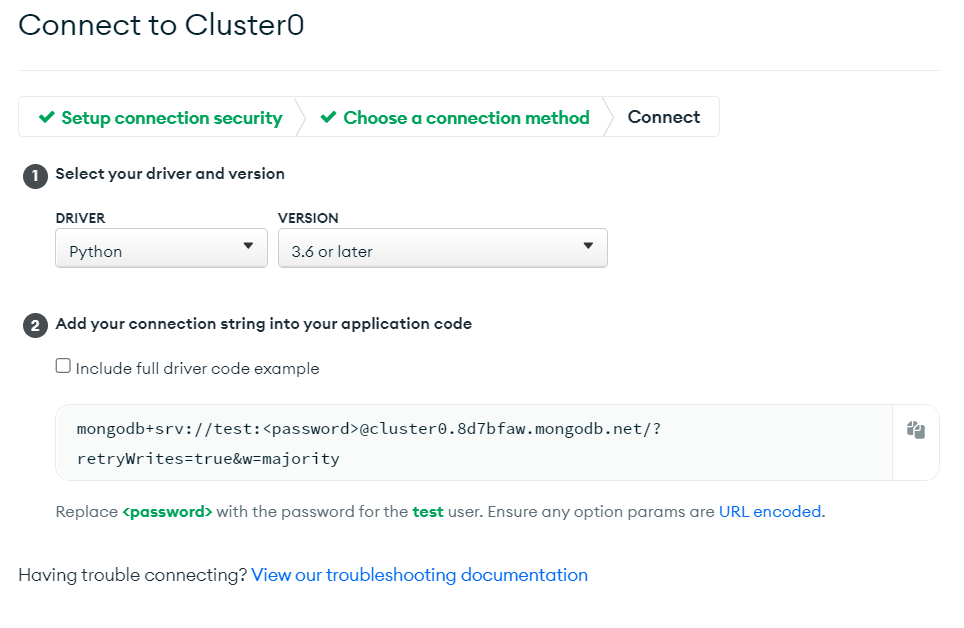This screenshot has width=964, height=628.
Task: Copy the connection string with clipboard icon
Action: 915,430
